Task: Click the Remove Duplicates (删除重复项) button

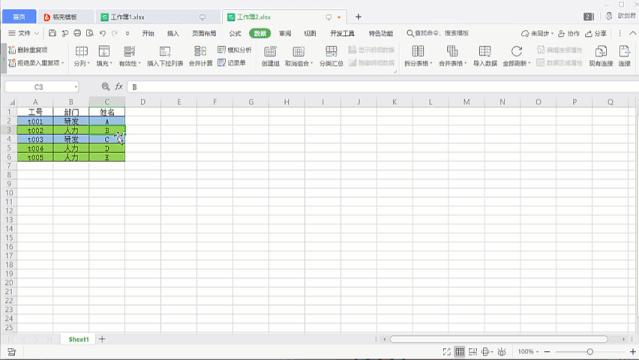Action: pyautogui.click(x=28, y=50)
